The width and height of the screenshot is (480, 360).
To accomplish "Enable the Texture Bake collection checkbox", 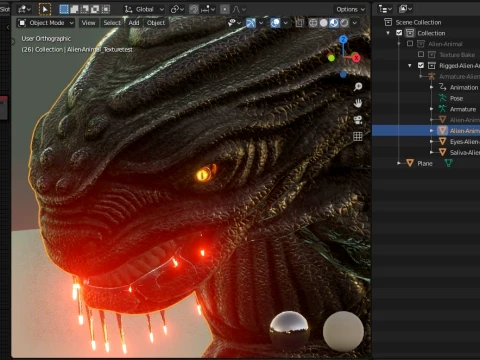I will 421,54.
